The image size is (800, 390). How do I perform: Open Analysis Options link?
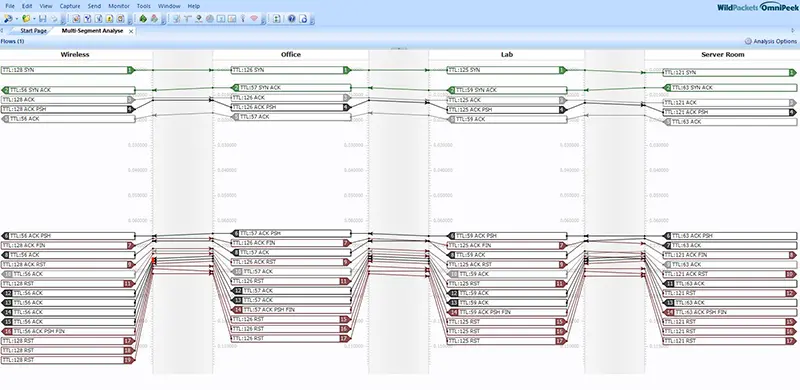(x=775, y=41)
